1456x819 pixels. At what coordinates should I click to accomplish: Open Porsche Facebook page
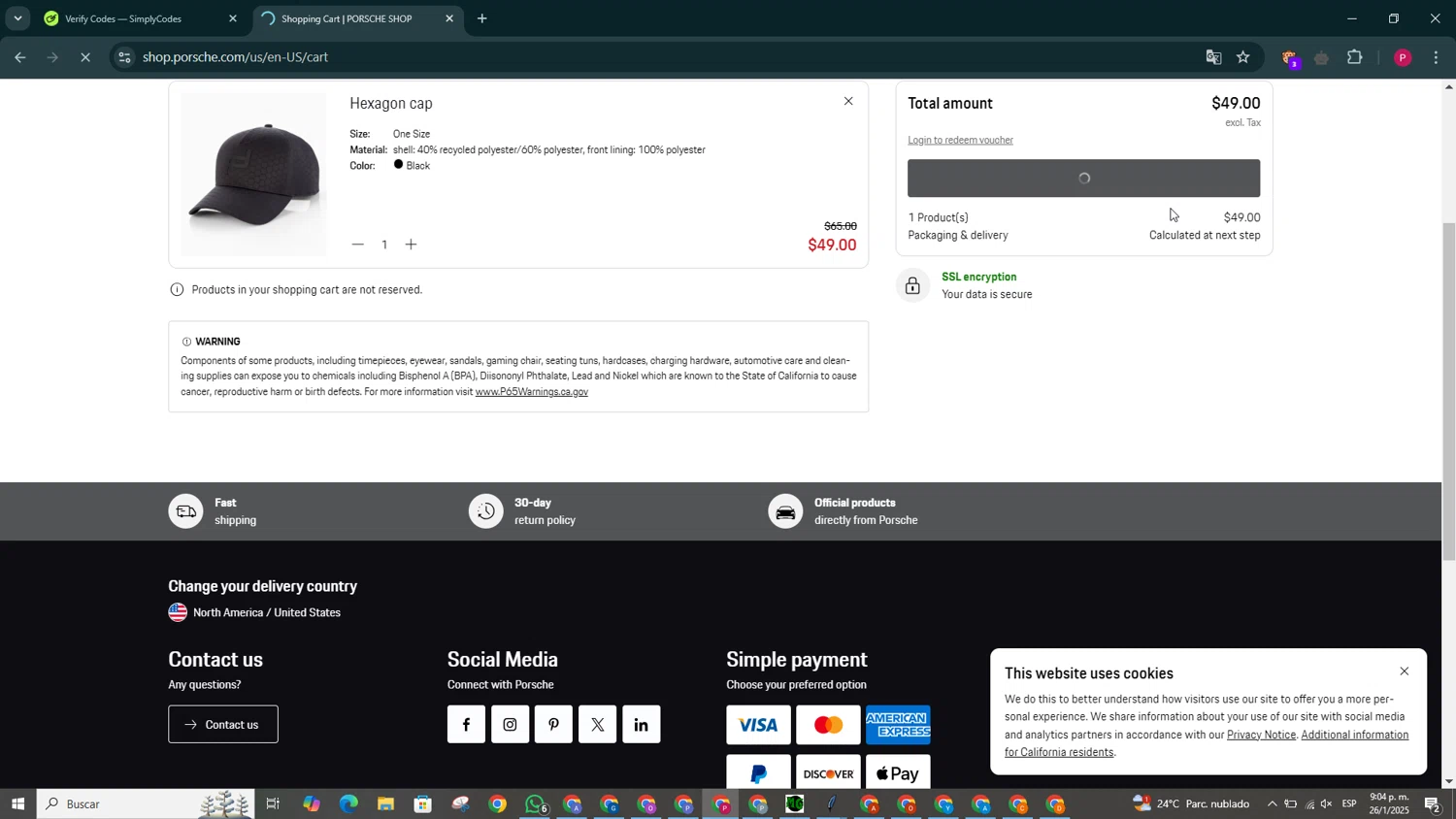click(466, 724)
